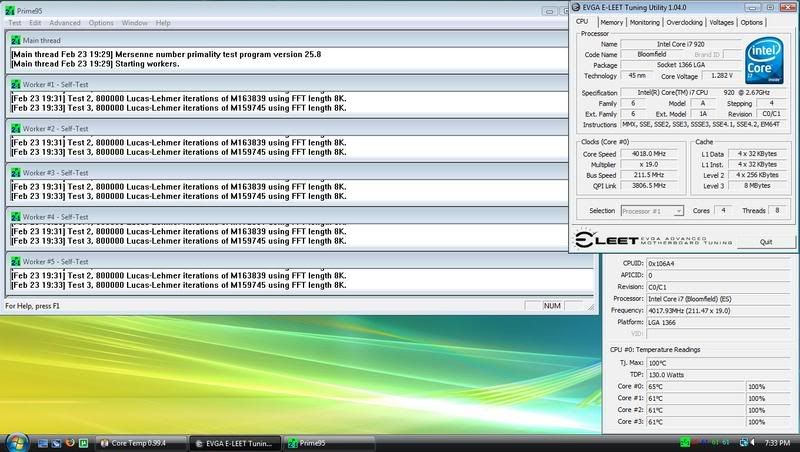Open the Windows Start orb
800x452 pixels.
pyautogui.click(x=17, y=442)
